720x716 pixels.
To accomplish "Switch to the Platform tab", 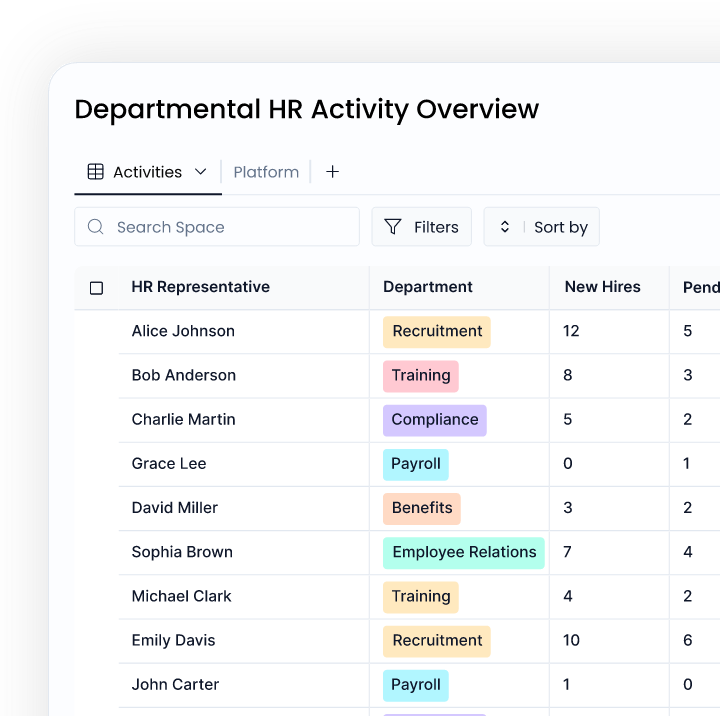I will [x=266, y=172].
